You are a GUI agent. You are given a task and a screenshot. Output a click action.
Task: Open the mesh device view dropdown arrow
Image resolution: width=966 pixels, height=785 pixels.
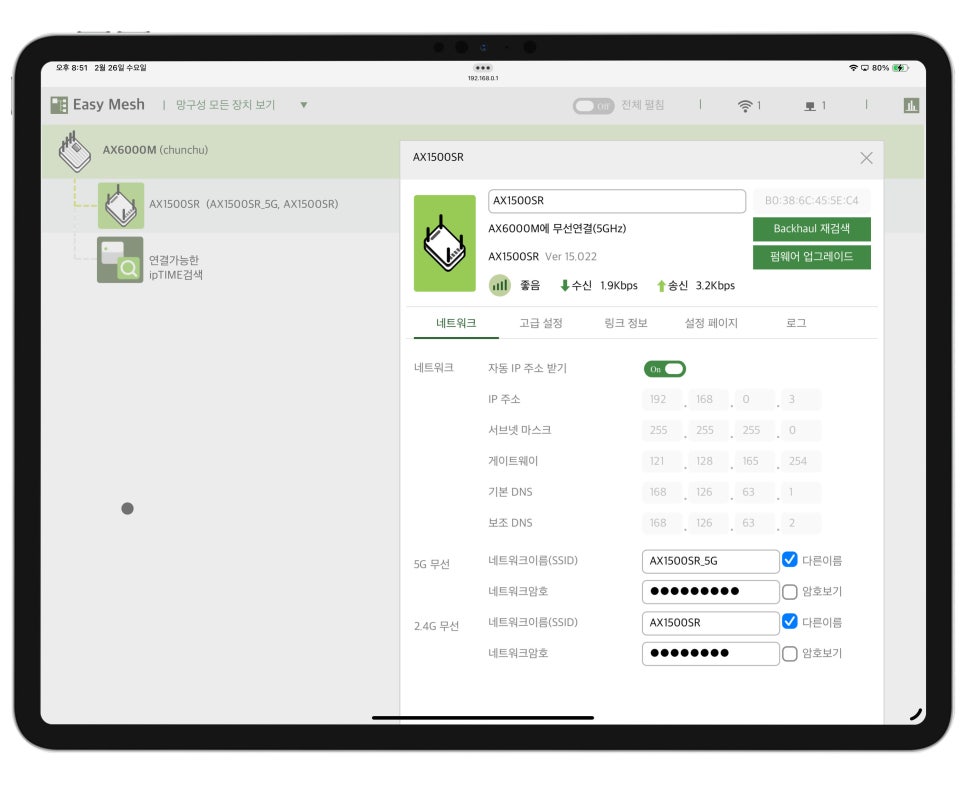point(304,105)
